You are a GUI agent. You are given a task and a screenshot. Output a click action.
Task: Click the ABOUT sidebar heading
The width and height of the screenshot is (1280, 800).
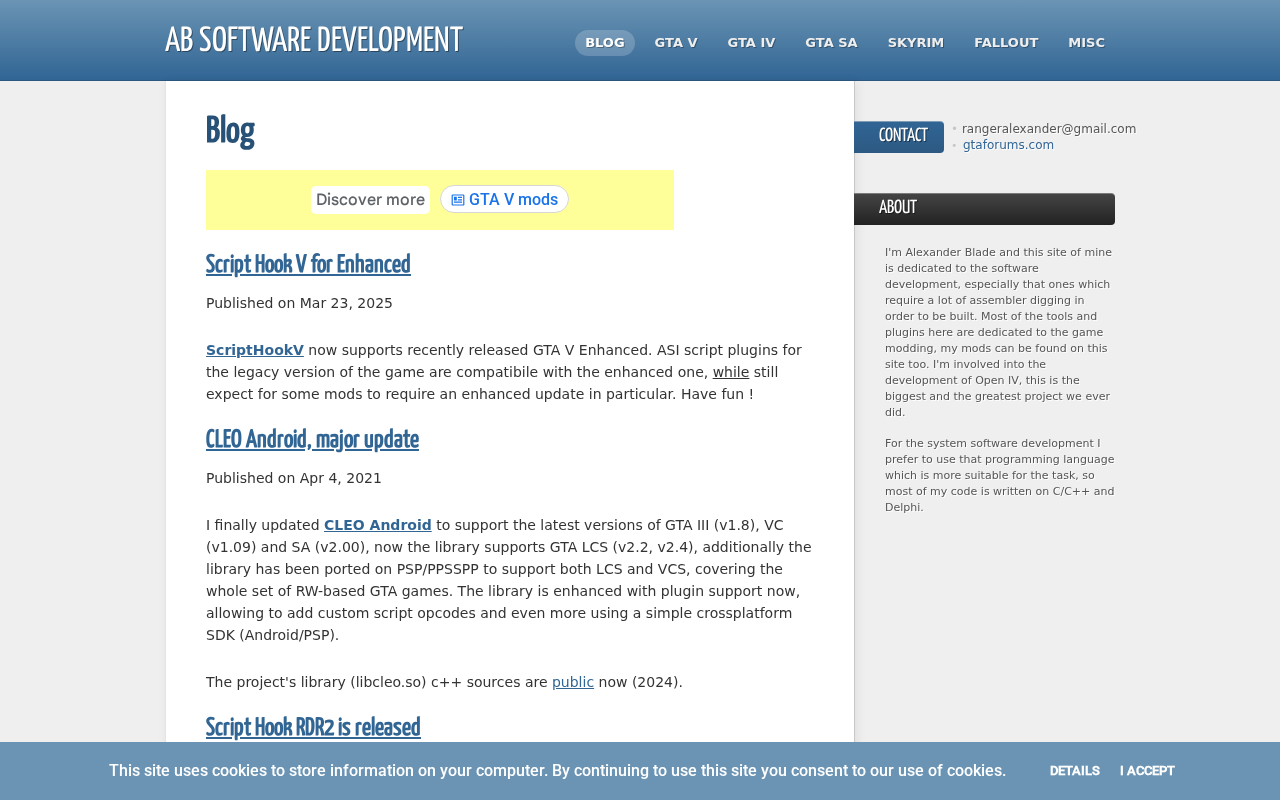point(984,208)
